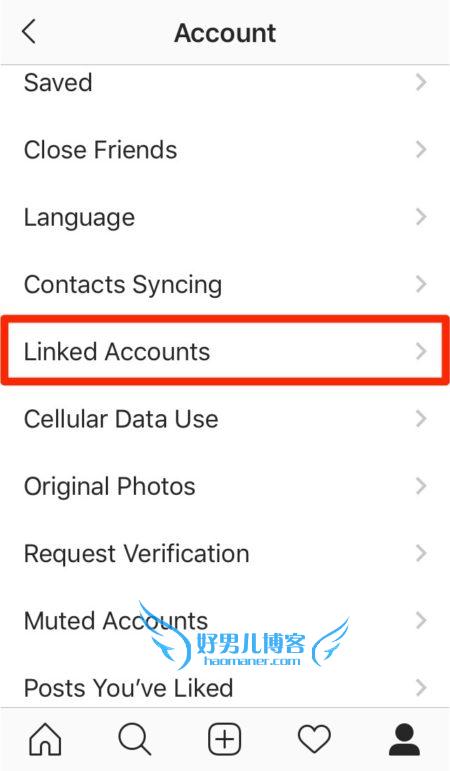The width and height of the screenshot is (450, 771).
Task: Open the Profile person icon
Action: pos(404,739)
